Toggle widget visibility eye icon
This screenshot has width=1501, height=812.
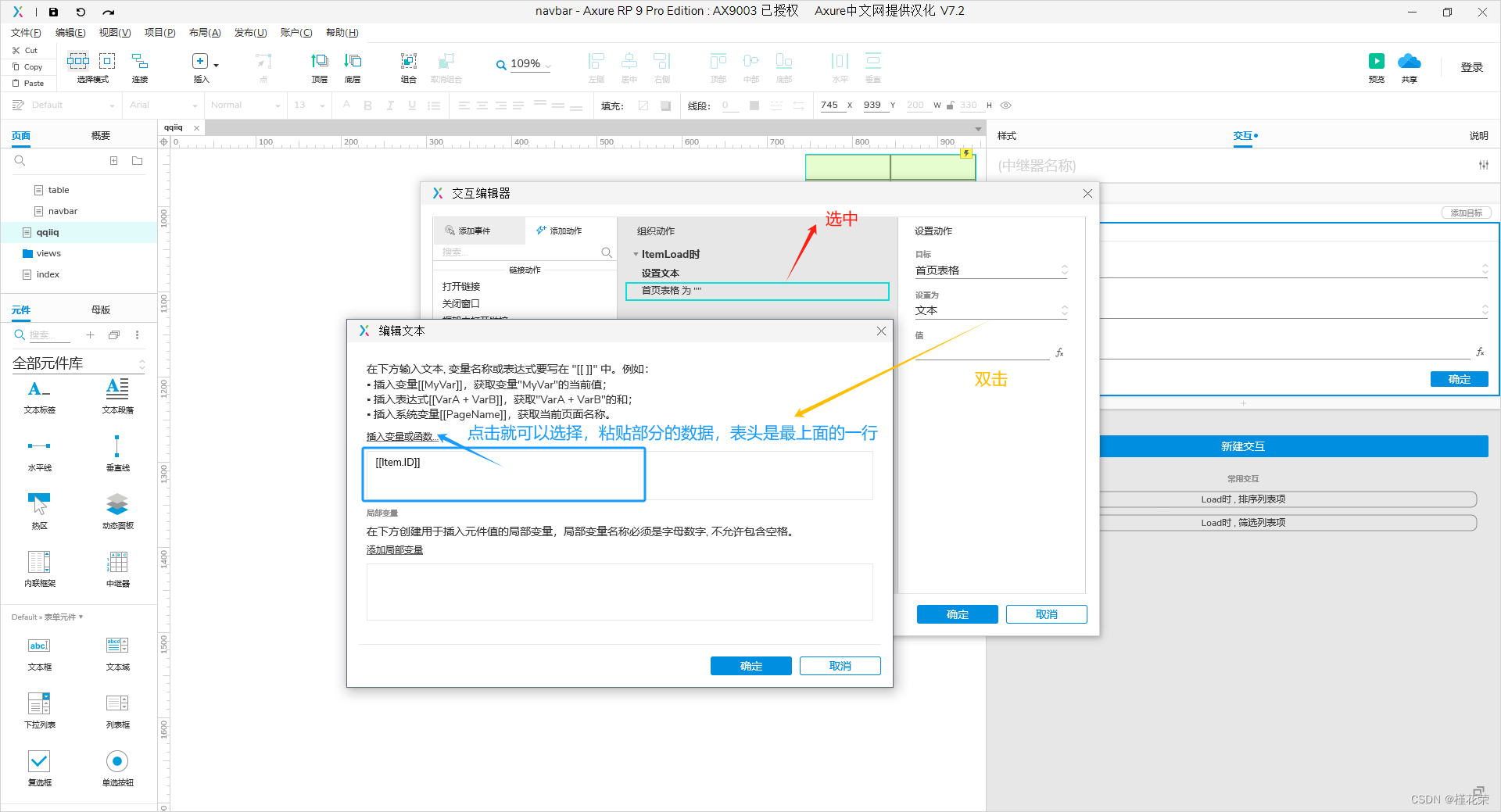click(1006, 106)
